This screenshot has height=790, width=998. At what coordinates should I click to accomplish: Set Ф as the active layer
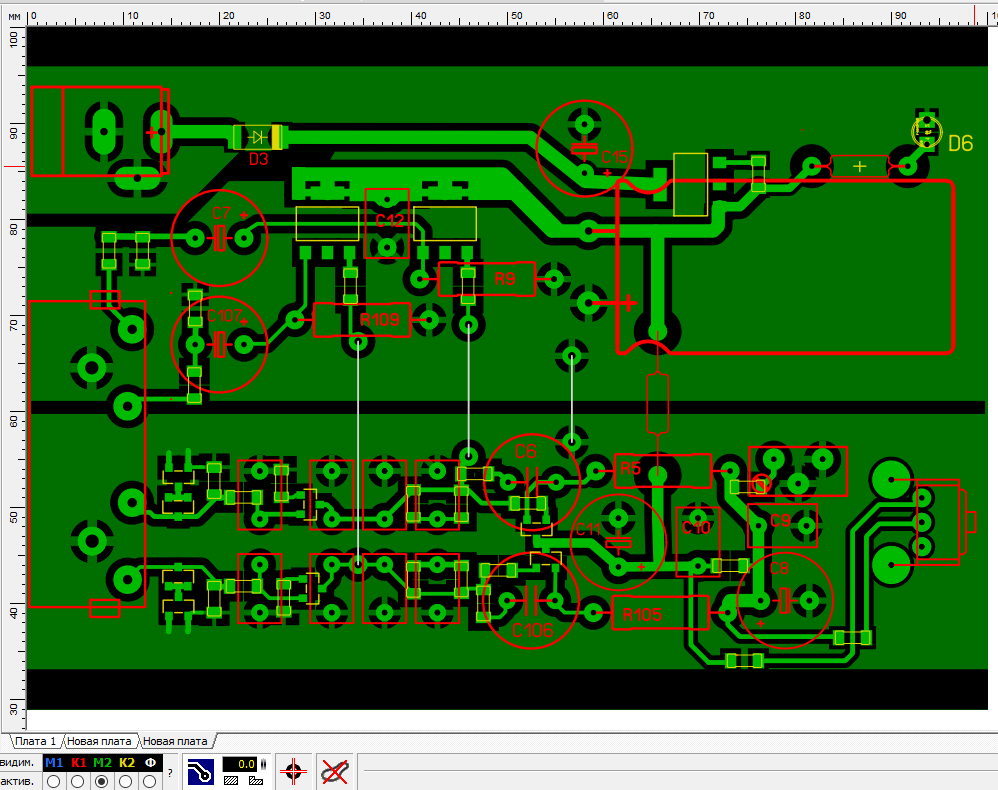[x=150, y=781]
